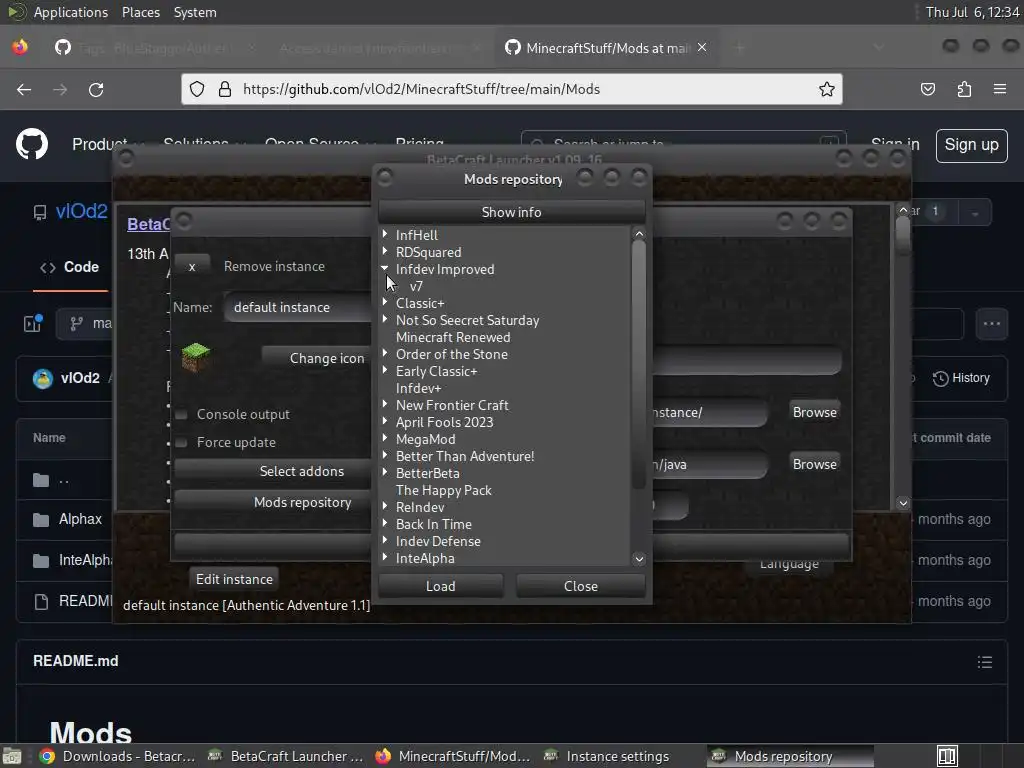This screenshot has height=768, width=1024.
Task: Bookmark this page with the star
Action: [x=827, y=89]
